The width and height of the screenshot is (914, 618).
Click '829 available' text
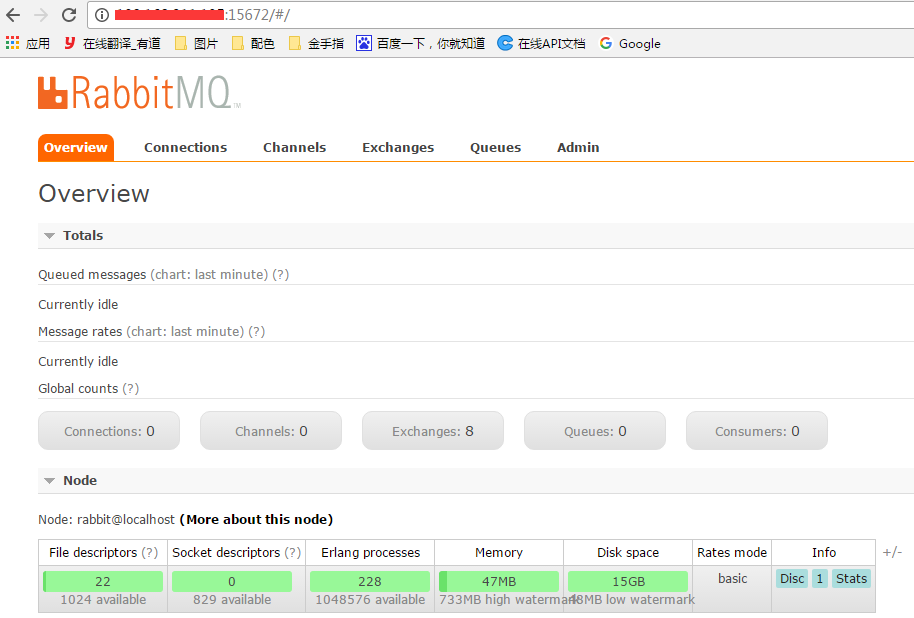232,599
